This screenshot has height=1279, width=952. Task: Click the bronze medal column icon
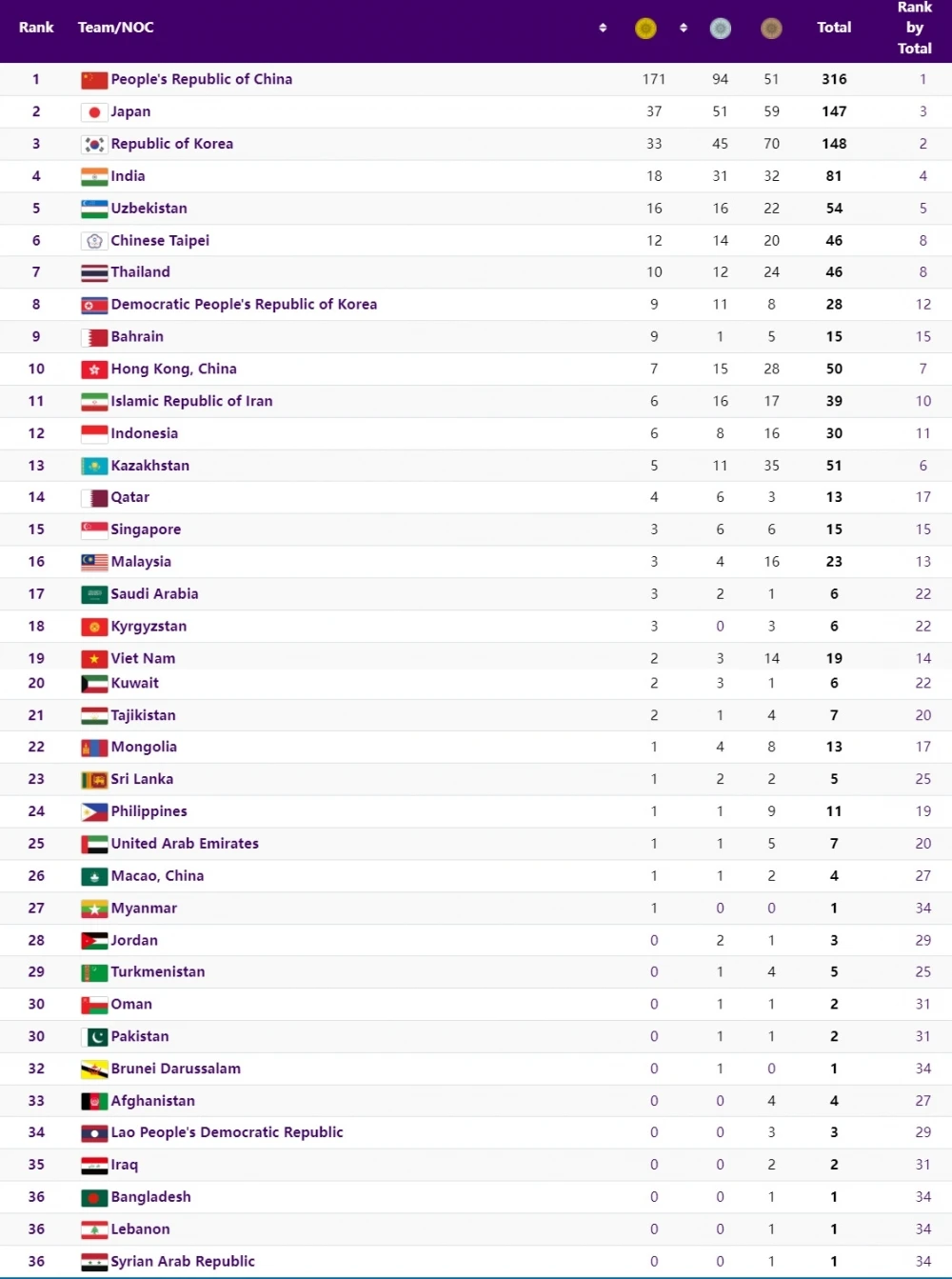click(x=771, y=29)
